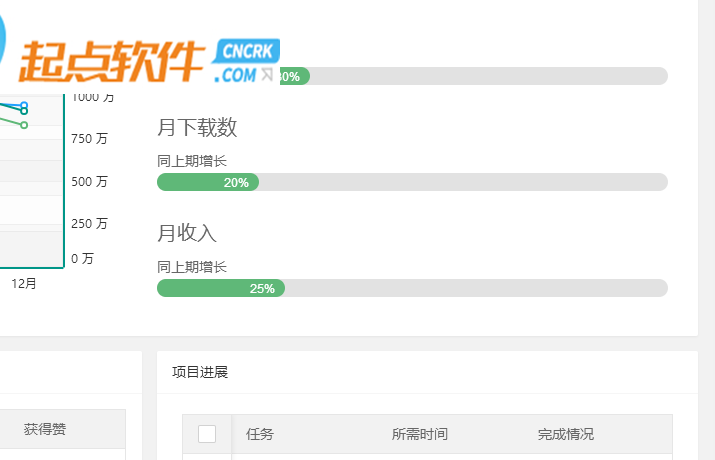Click the 12月 axis label

(x=24, y=284)
